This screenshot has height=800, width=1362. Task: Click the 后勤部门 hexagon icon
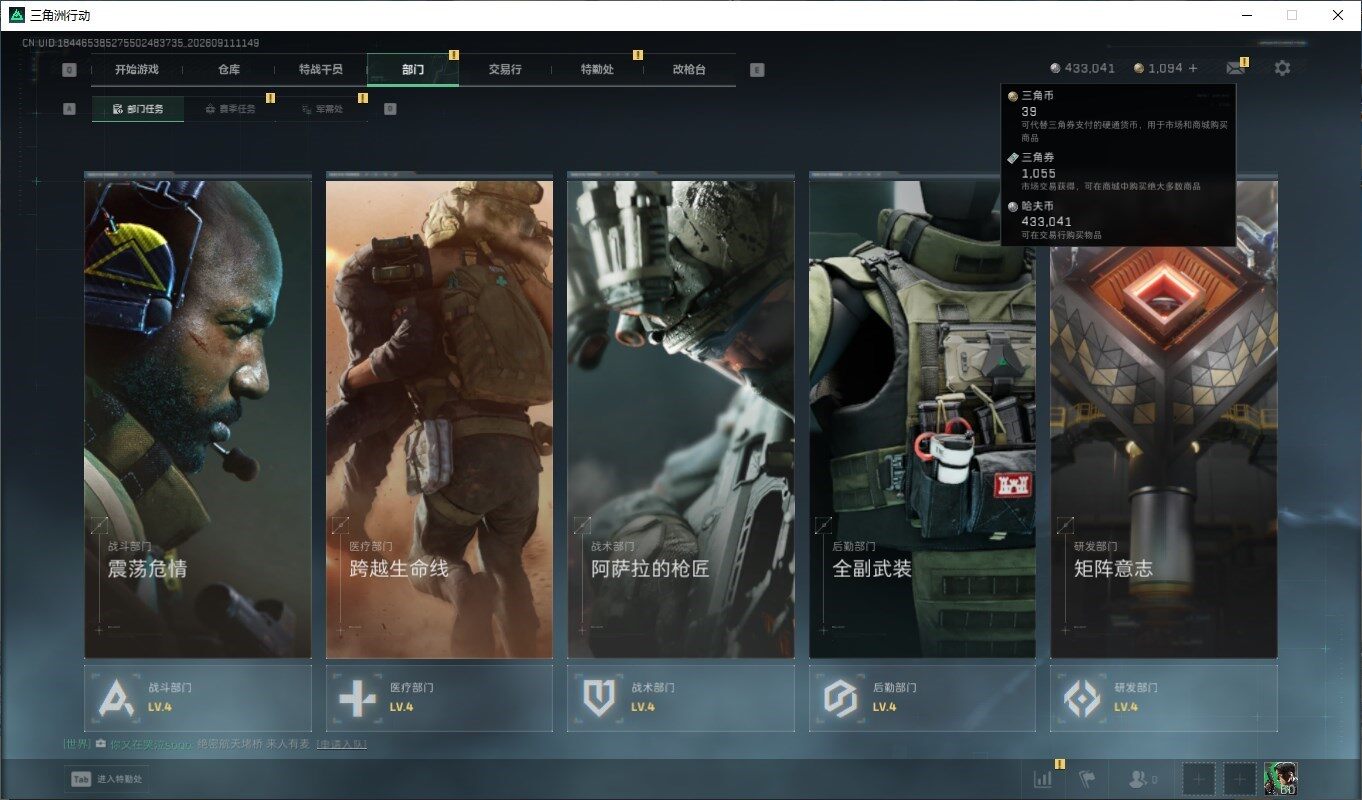[841, 697]
